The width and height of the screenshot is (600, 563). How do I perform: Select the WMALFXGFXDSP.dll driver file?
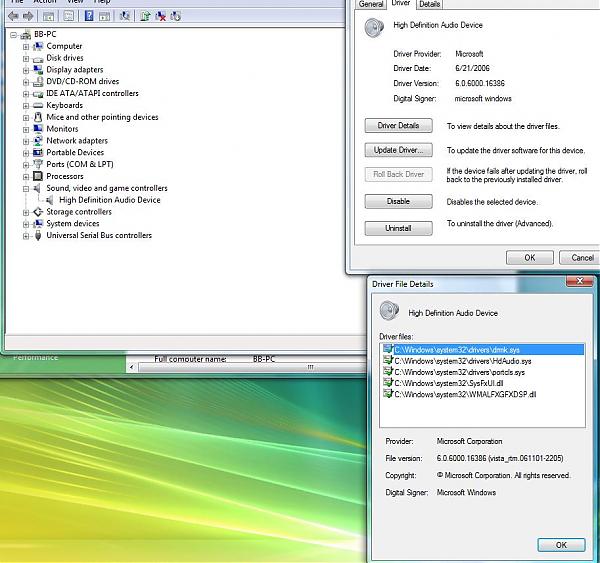click(460, 394)
